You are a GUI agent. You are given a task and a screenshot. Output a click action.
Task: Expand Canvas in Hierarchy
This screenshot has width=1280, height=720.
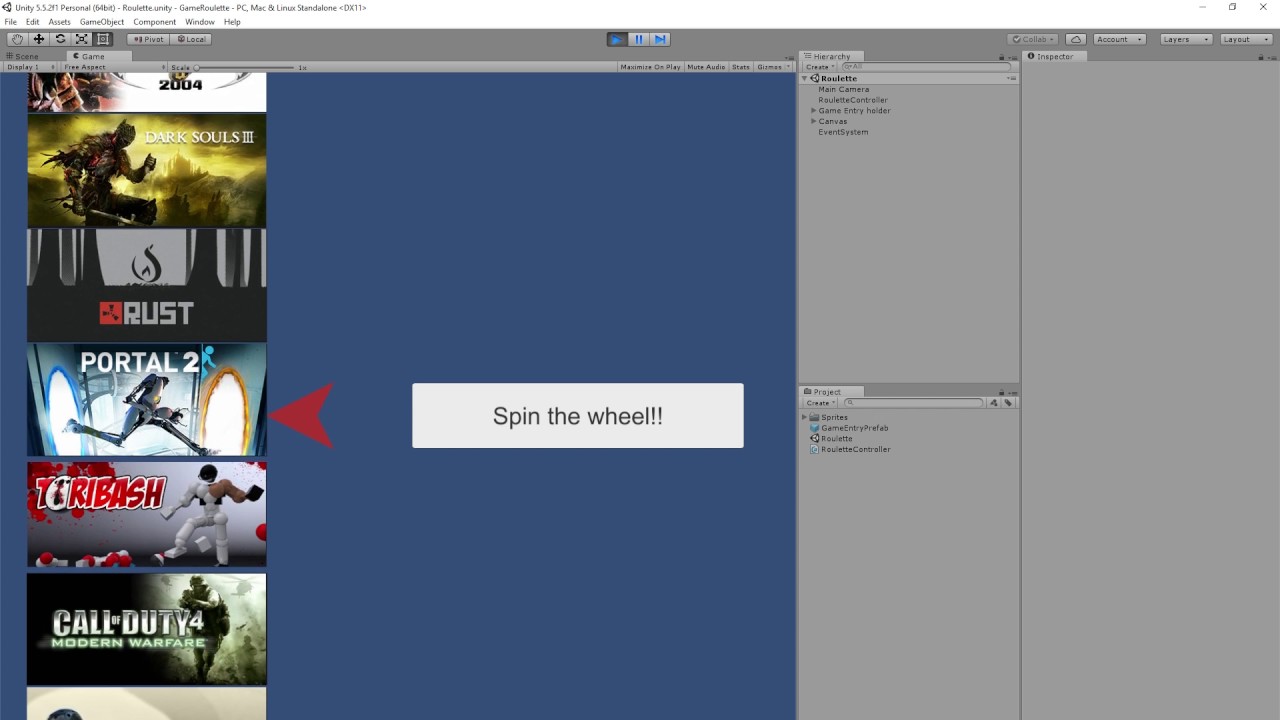tap(814, 121)
